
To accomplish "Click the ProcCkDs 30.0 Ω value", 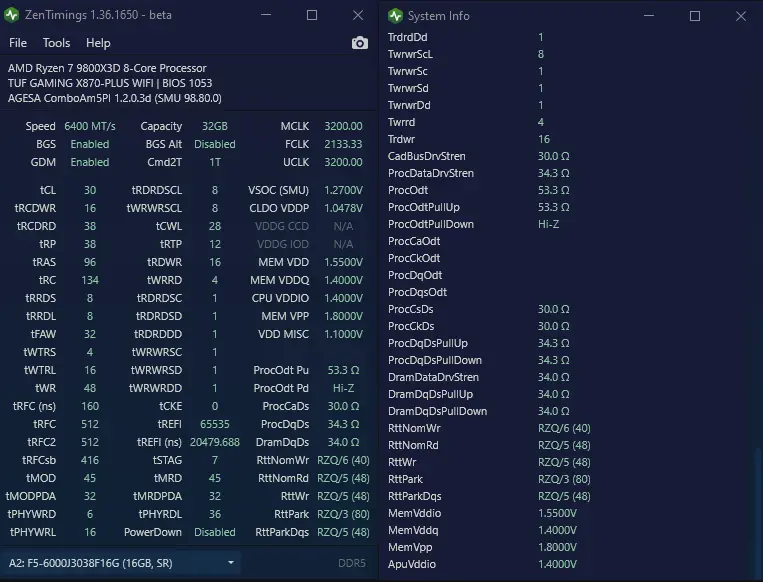I will (553, 327).
